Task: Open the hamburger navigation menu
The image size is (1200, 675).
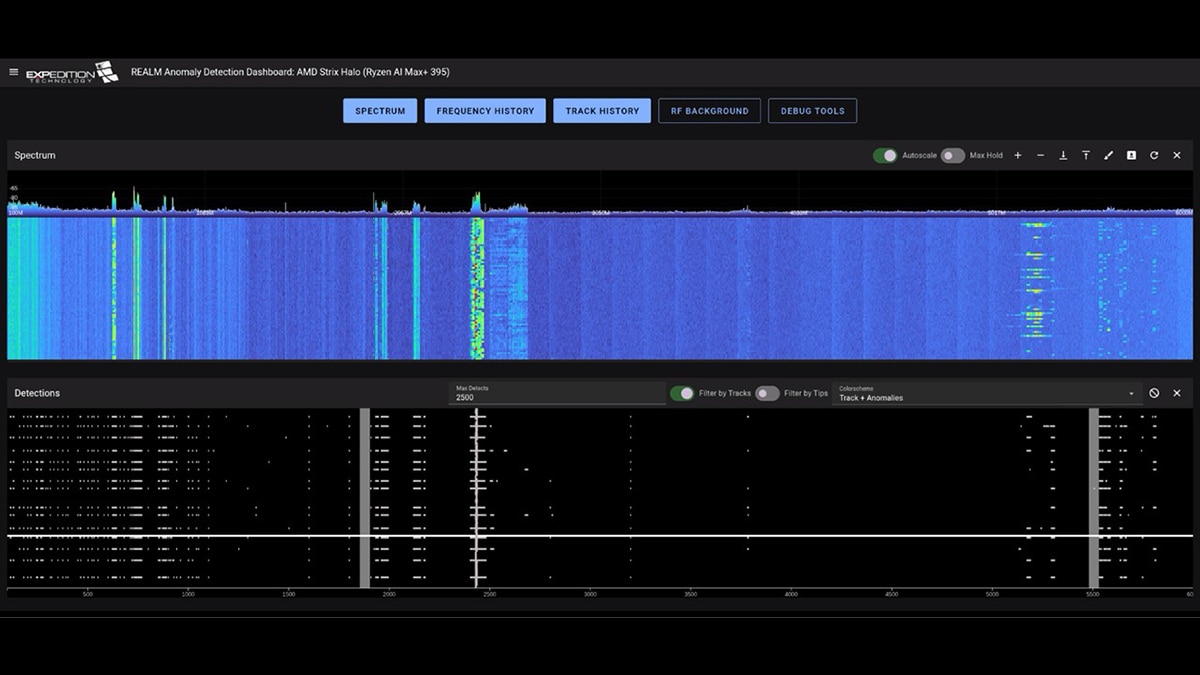Action: [13, 72]
